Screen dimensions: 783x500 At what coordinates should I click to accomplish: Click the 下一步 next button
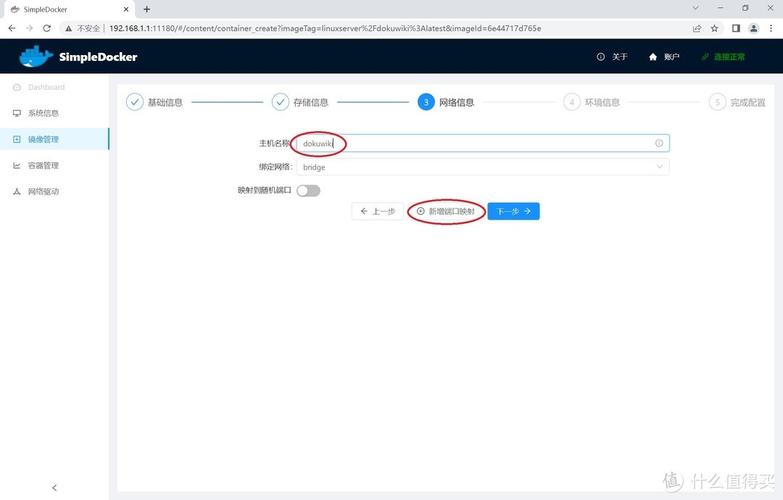[x=513, y=211]
